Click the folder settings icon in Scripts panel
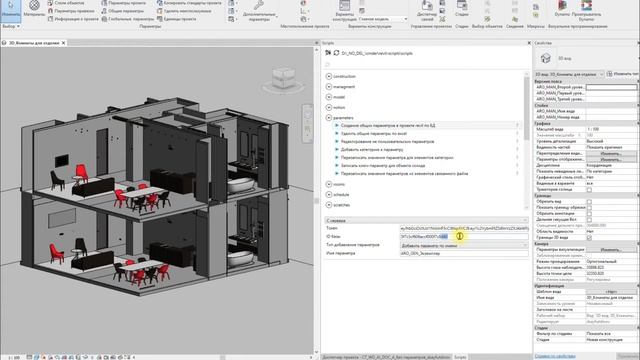 [x=328, y=53]
